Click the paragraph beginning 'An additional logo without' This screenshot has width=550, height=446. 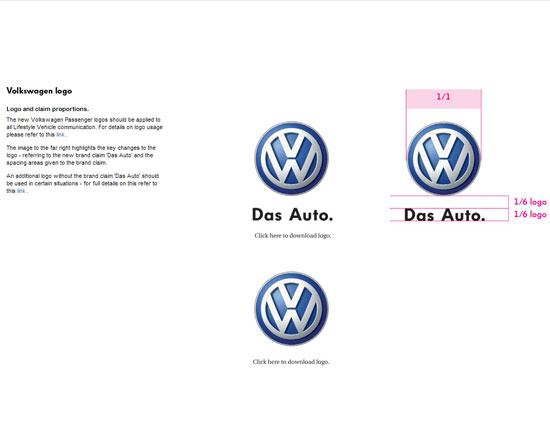(x=83, y=183)
